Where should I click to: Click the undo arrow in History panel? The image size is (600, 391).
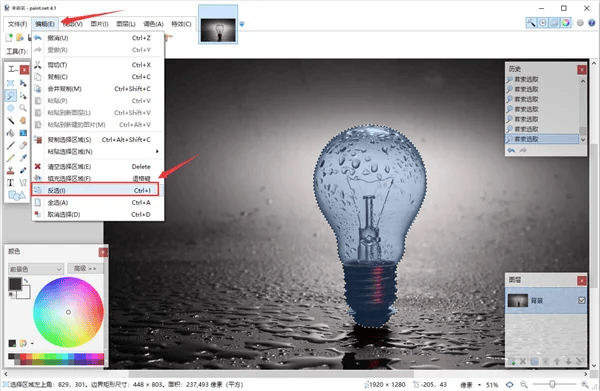[x=511, y=151]
